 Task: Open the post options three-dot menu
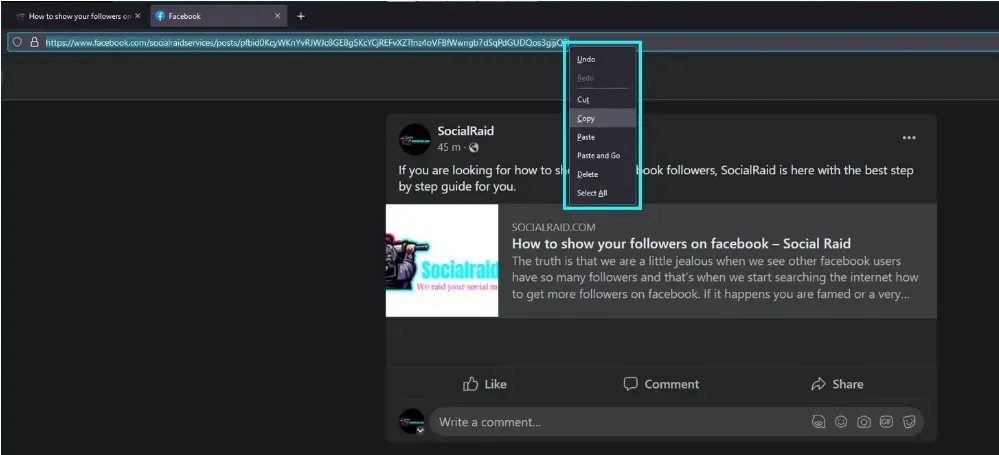pos(909,138)
